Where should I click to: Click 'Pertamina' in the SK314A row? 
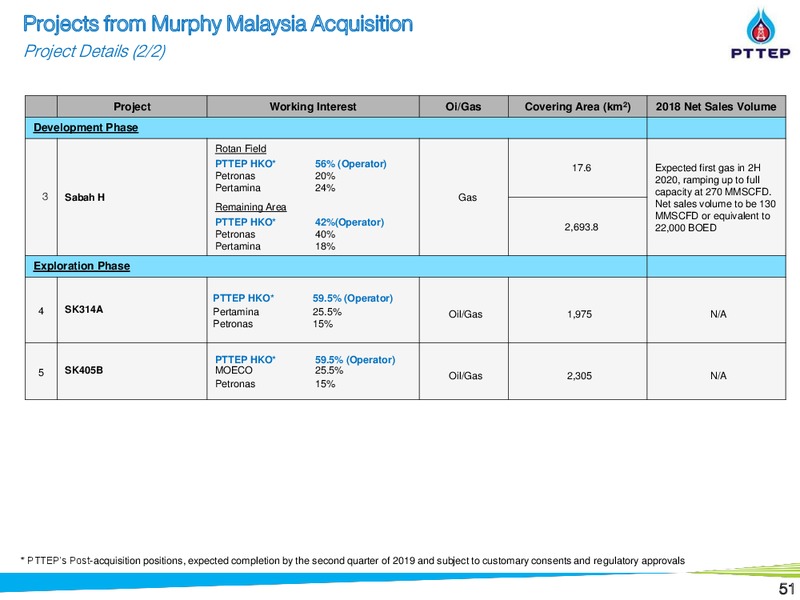click(x=236, y=312)
